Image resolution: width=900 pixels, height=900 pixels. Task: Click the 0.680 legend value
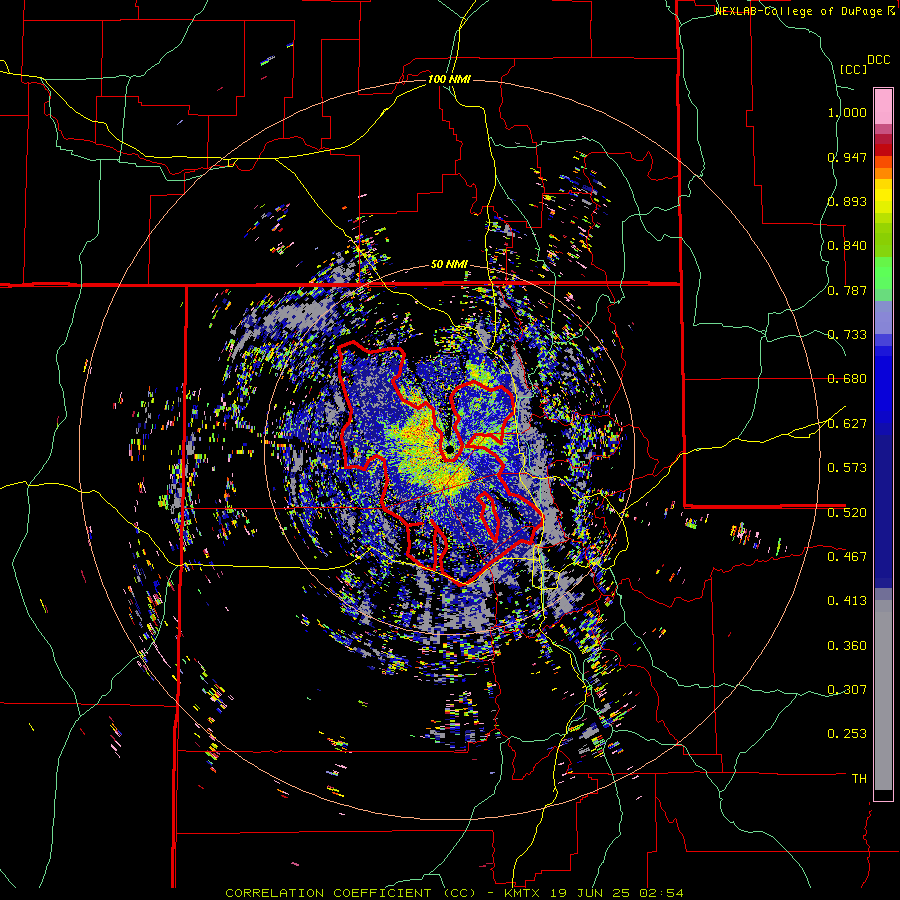tap(847, 379)
